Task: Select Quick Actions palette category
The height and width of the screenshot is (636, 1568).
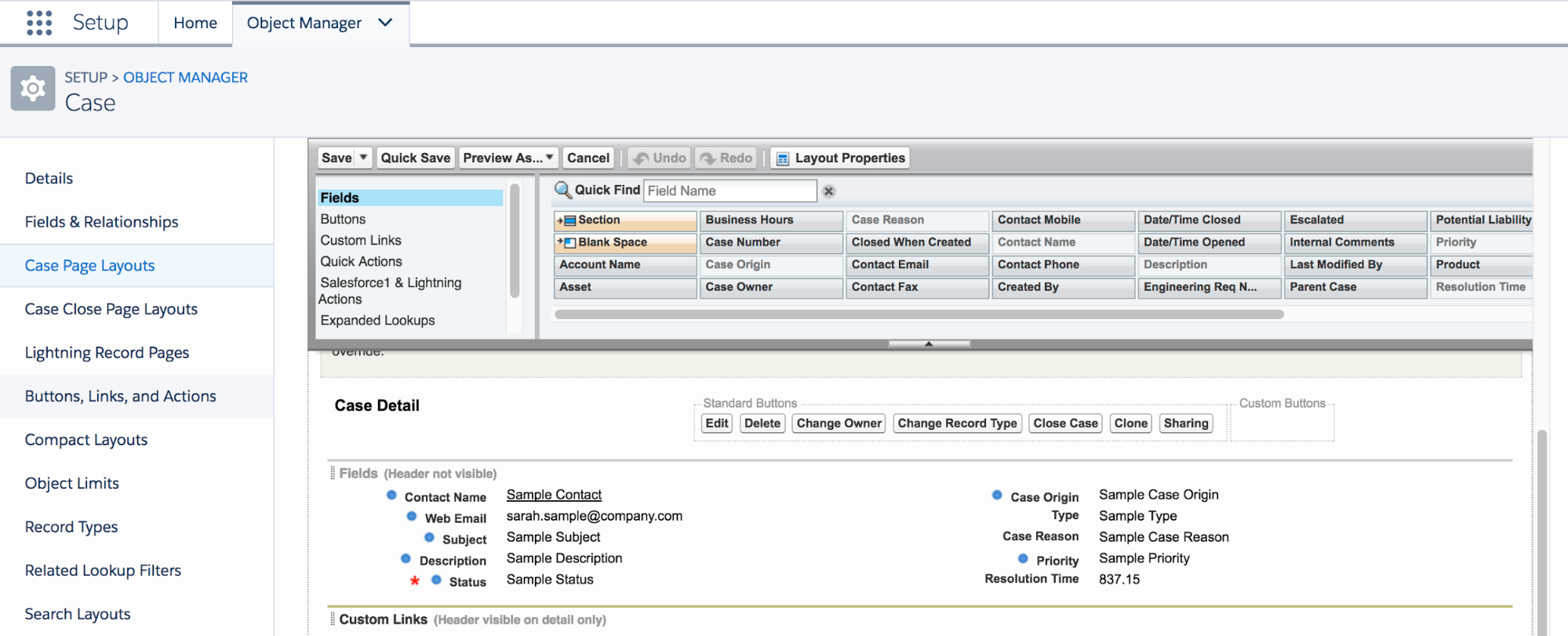Action: pyautogui.click(x=361, y=261)
